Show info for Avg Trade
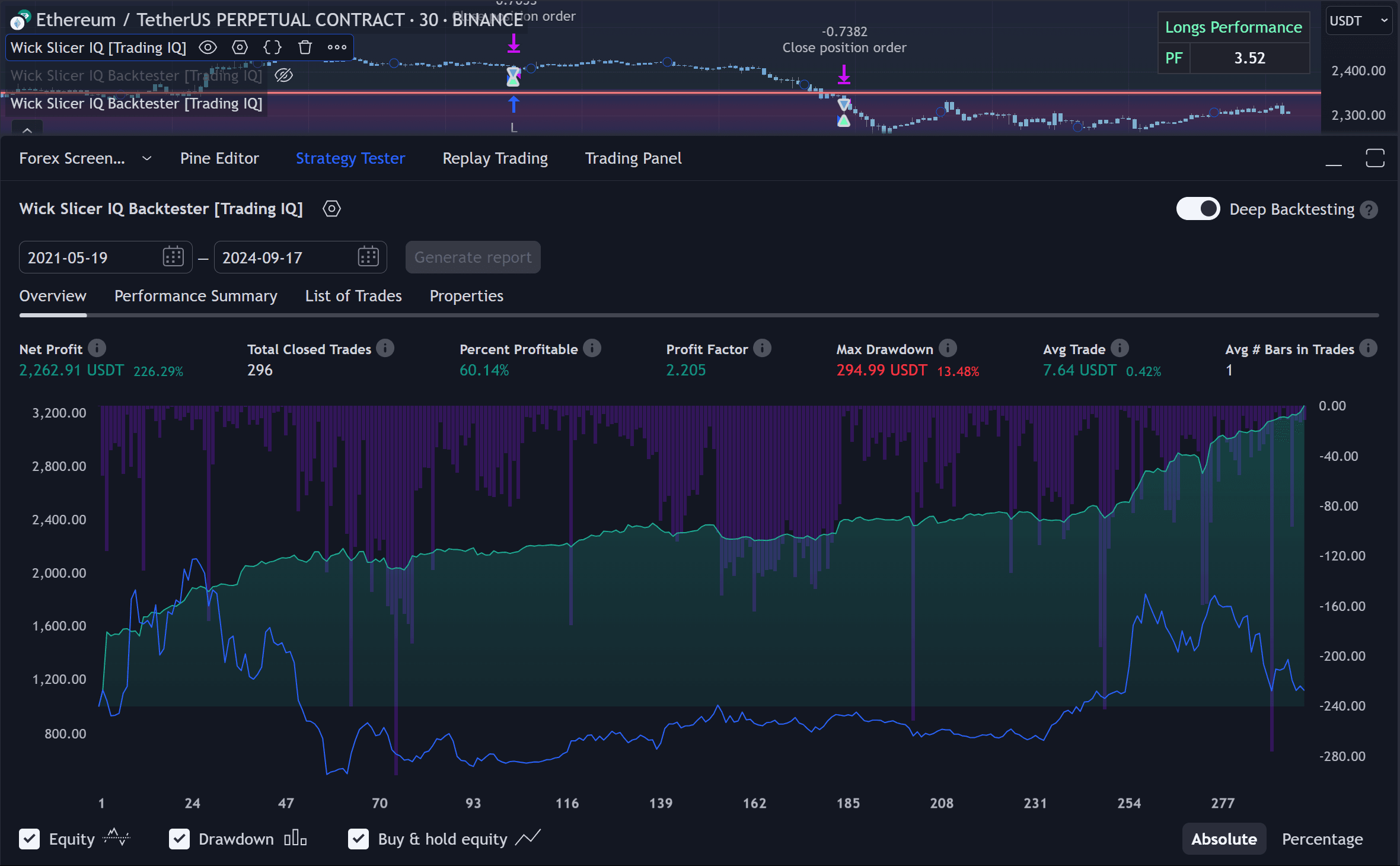Image resolution: width=1400 pixels, height=866 pixels. click(1120, 348)
